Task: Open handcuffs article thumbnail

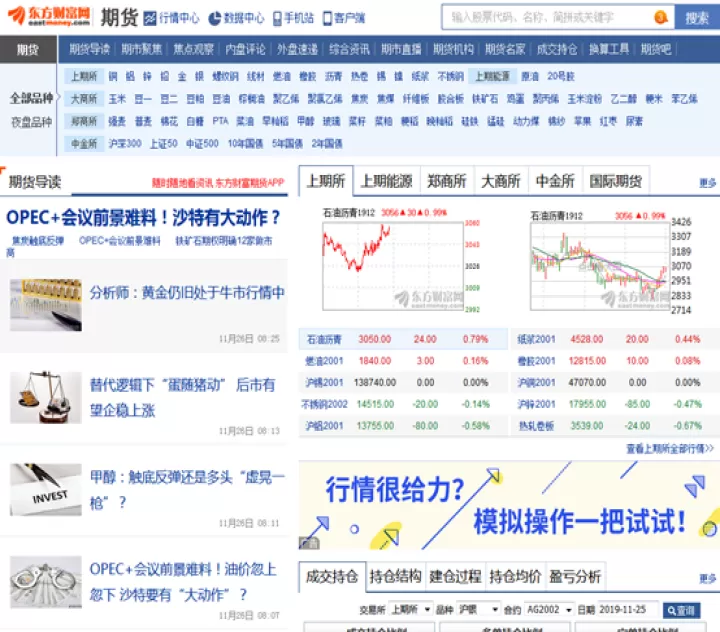Action: pos(45,582)
